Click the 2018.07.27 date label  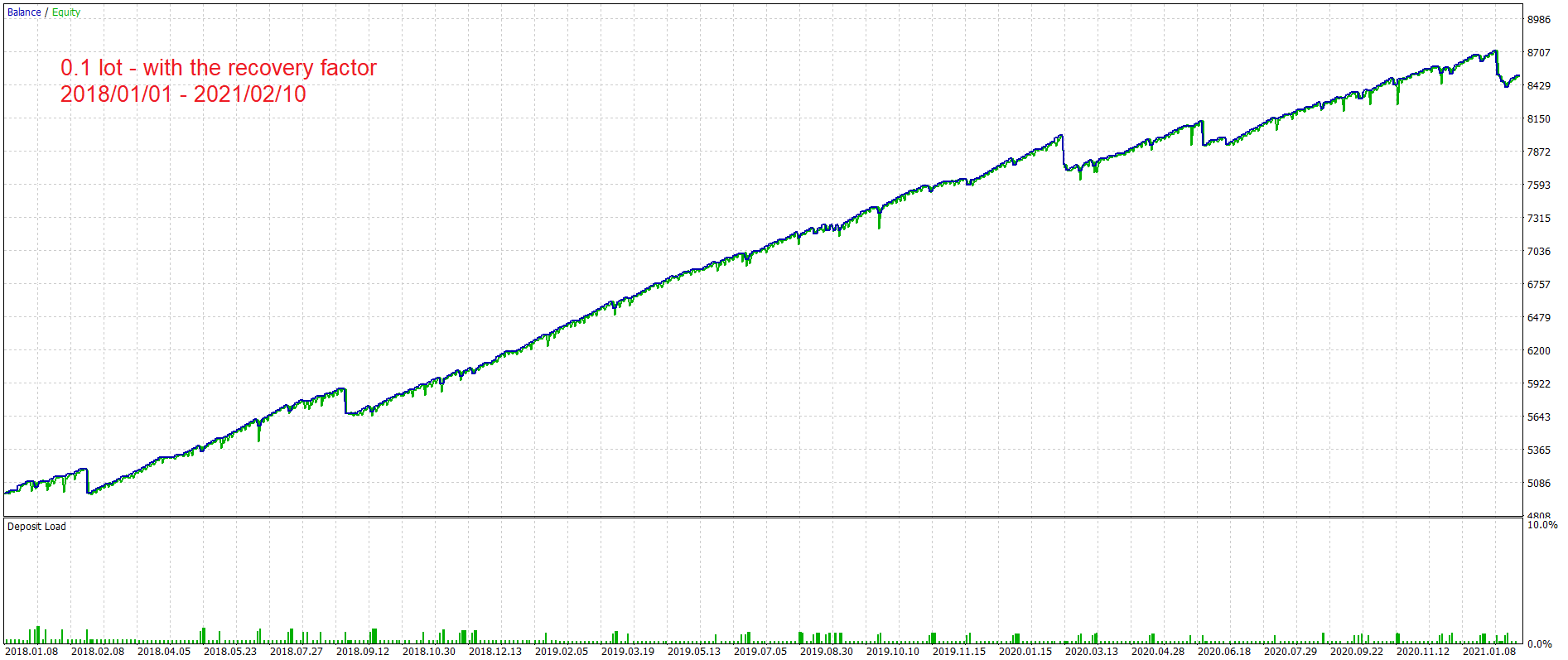coord(297,652)
